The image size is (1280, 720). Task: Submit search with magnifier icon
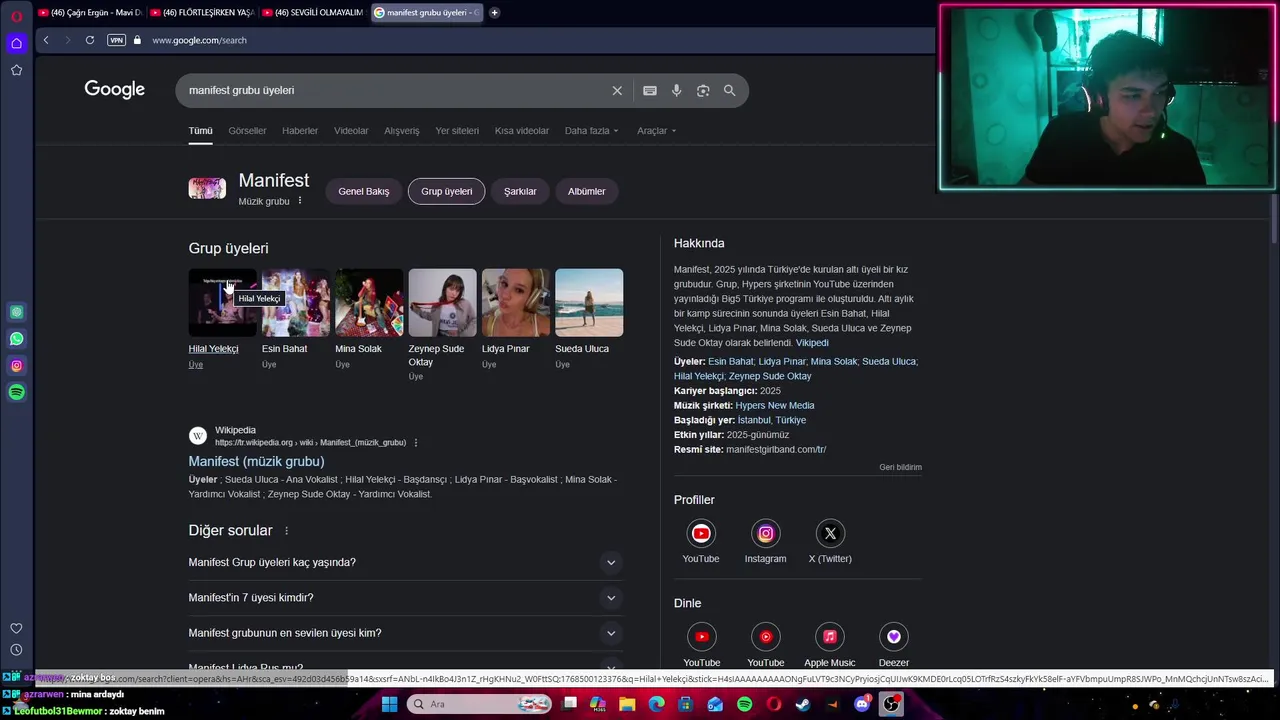730,90
